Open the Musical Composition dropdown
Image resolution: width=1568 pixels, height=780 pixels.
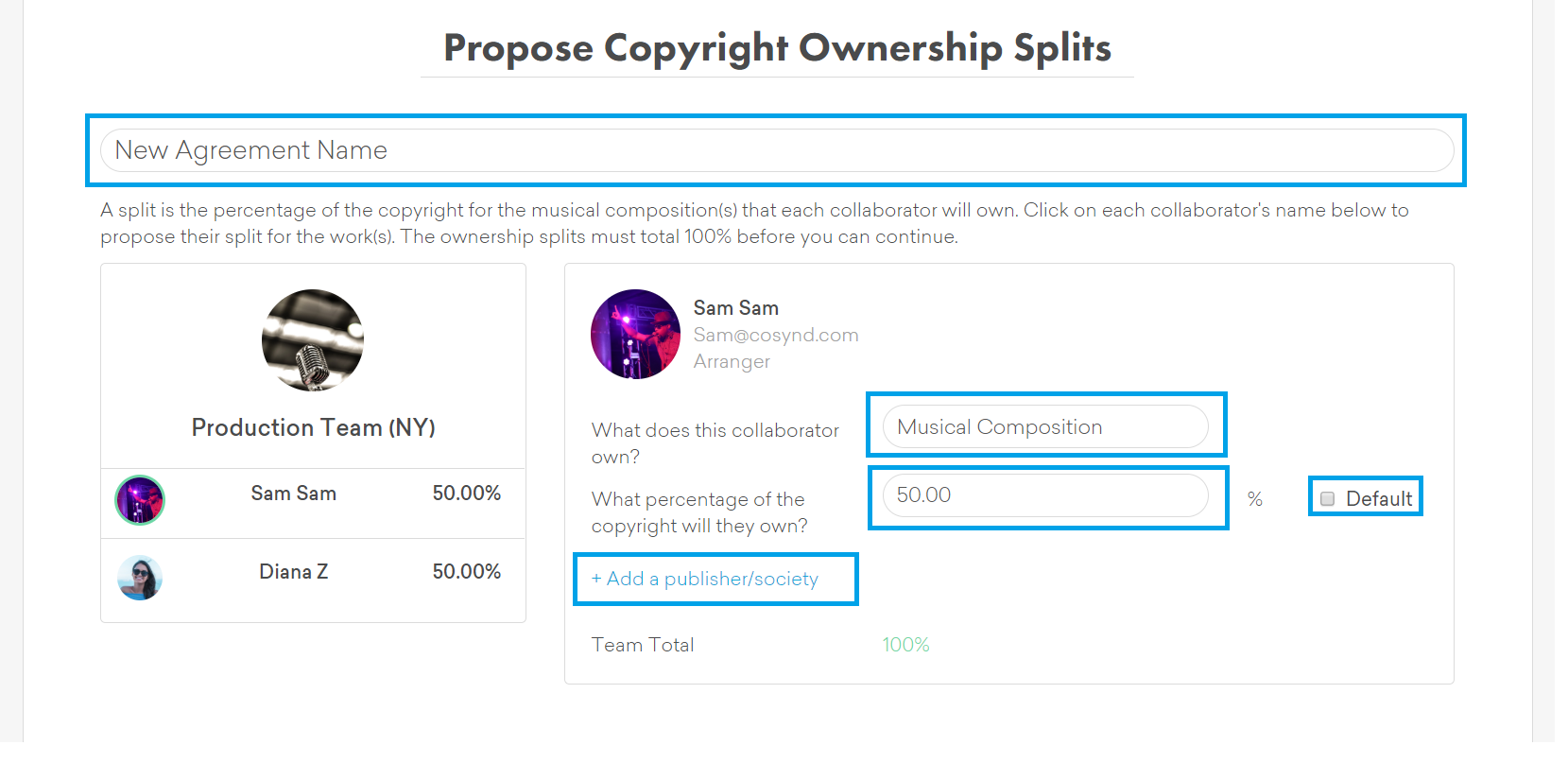(1044, 427)
